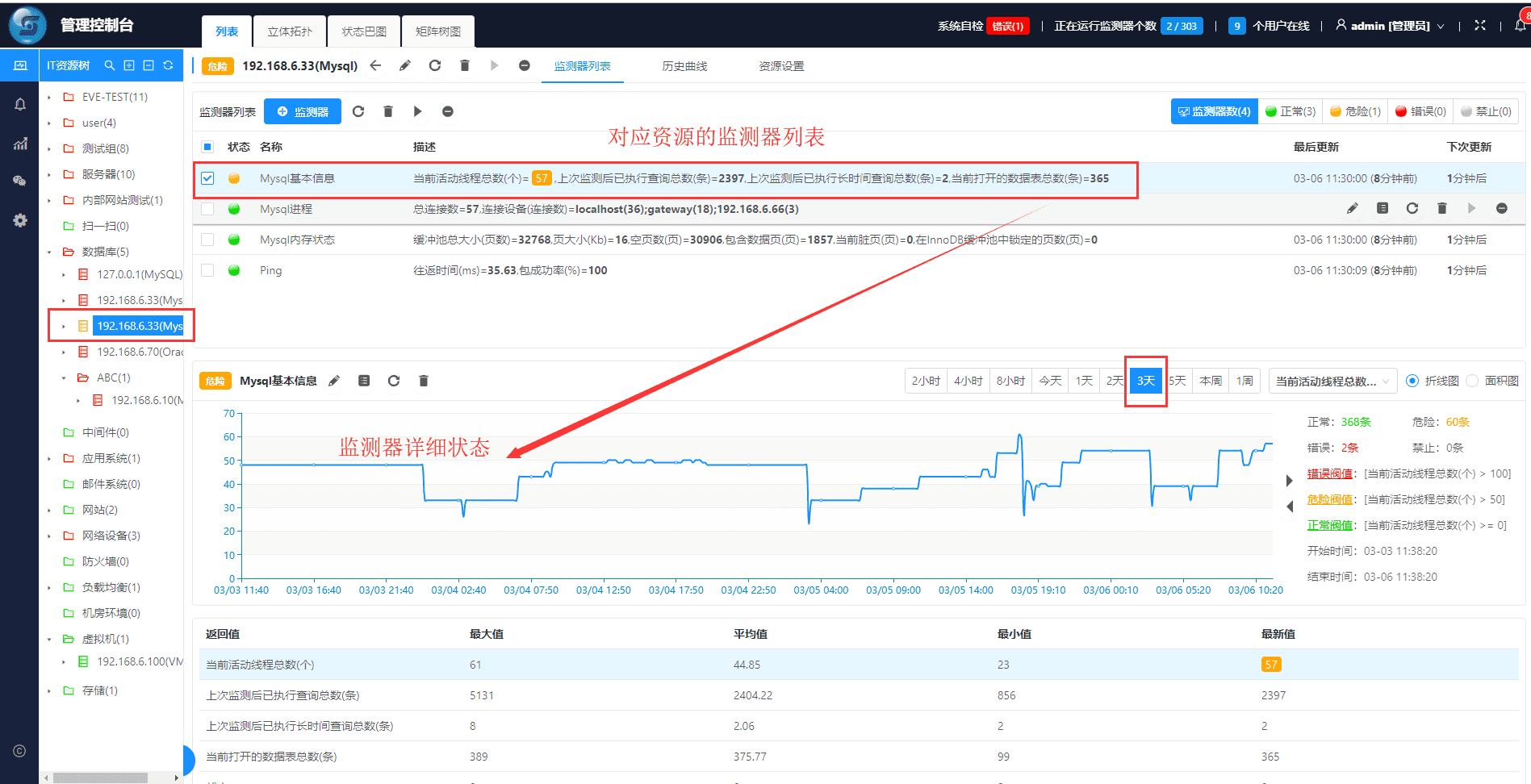The height and width of the screenshot is (784, 1531).
Task: Collapse all nodes in IT resource tree
Action: [148, 65]
